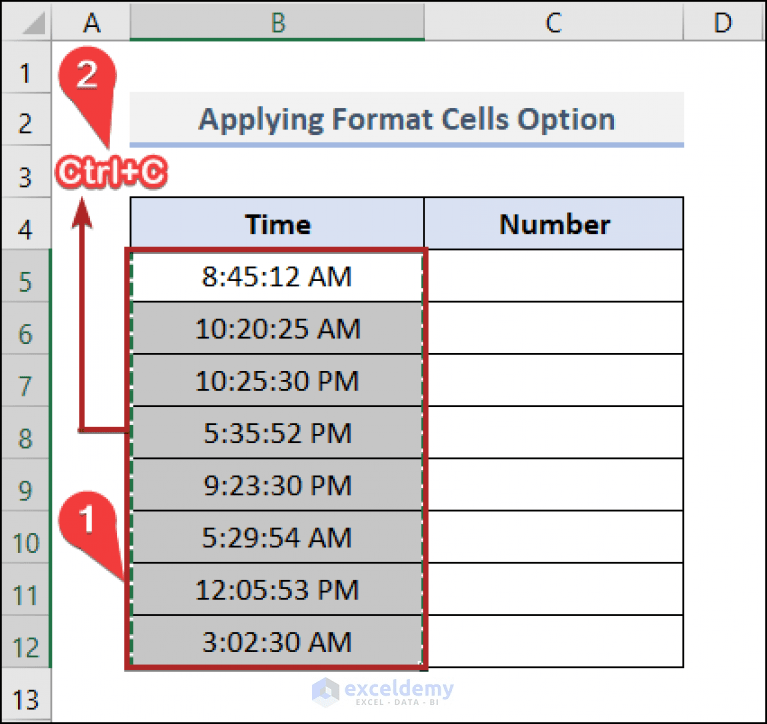Select row 13 header

point(26,695)
